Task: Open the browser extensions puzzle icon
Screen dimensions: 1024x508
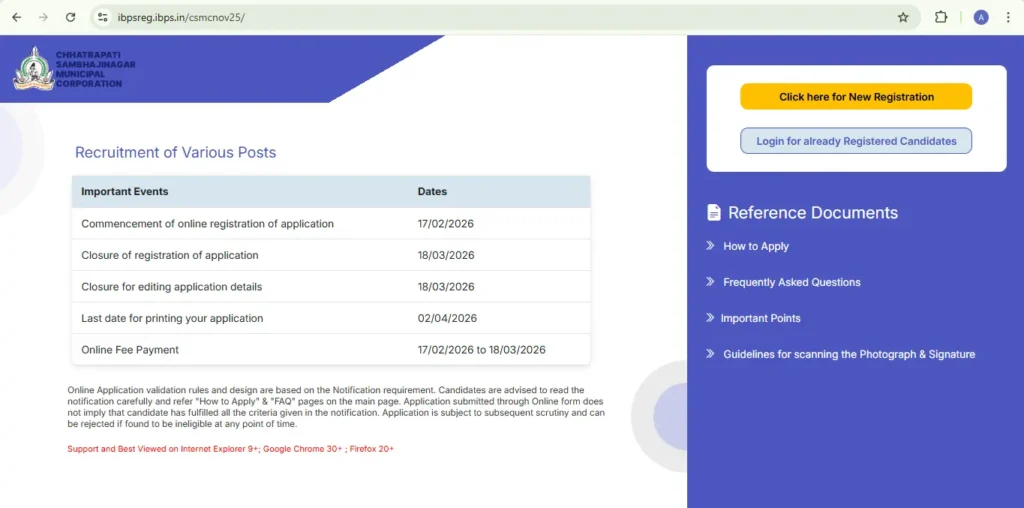Action: (941, 17)
